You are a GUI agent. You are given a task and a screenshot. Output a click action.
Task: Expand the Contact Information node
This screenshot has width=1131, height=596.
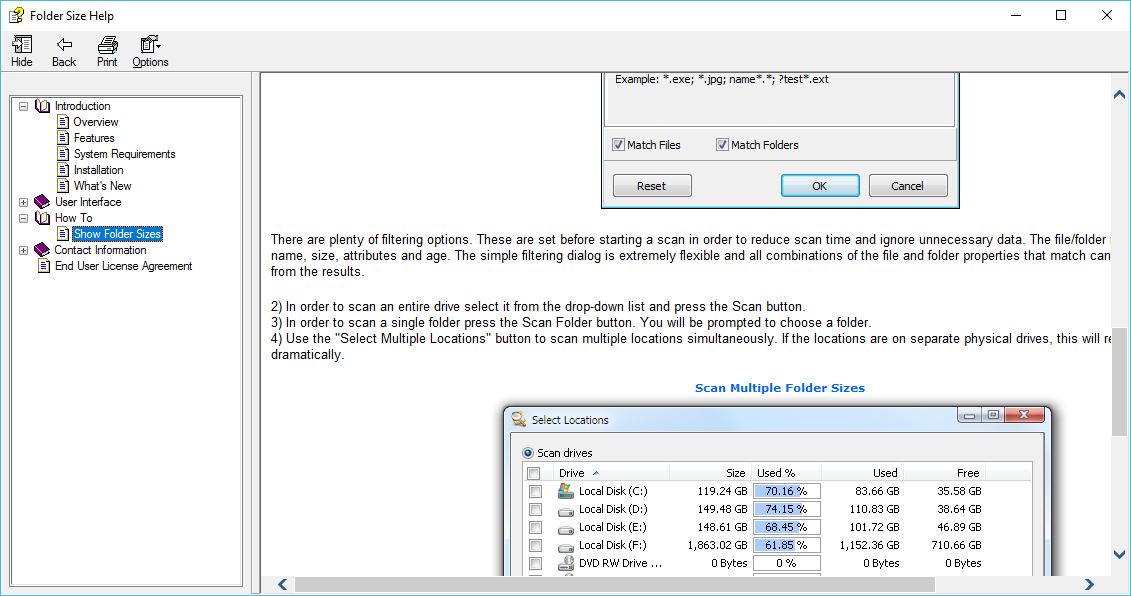23,249
